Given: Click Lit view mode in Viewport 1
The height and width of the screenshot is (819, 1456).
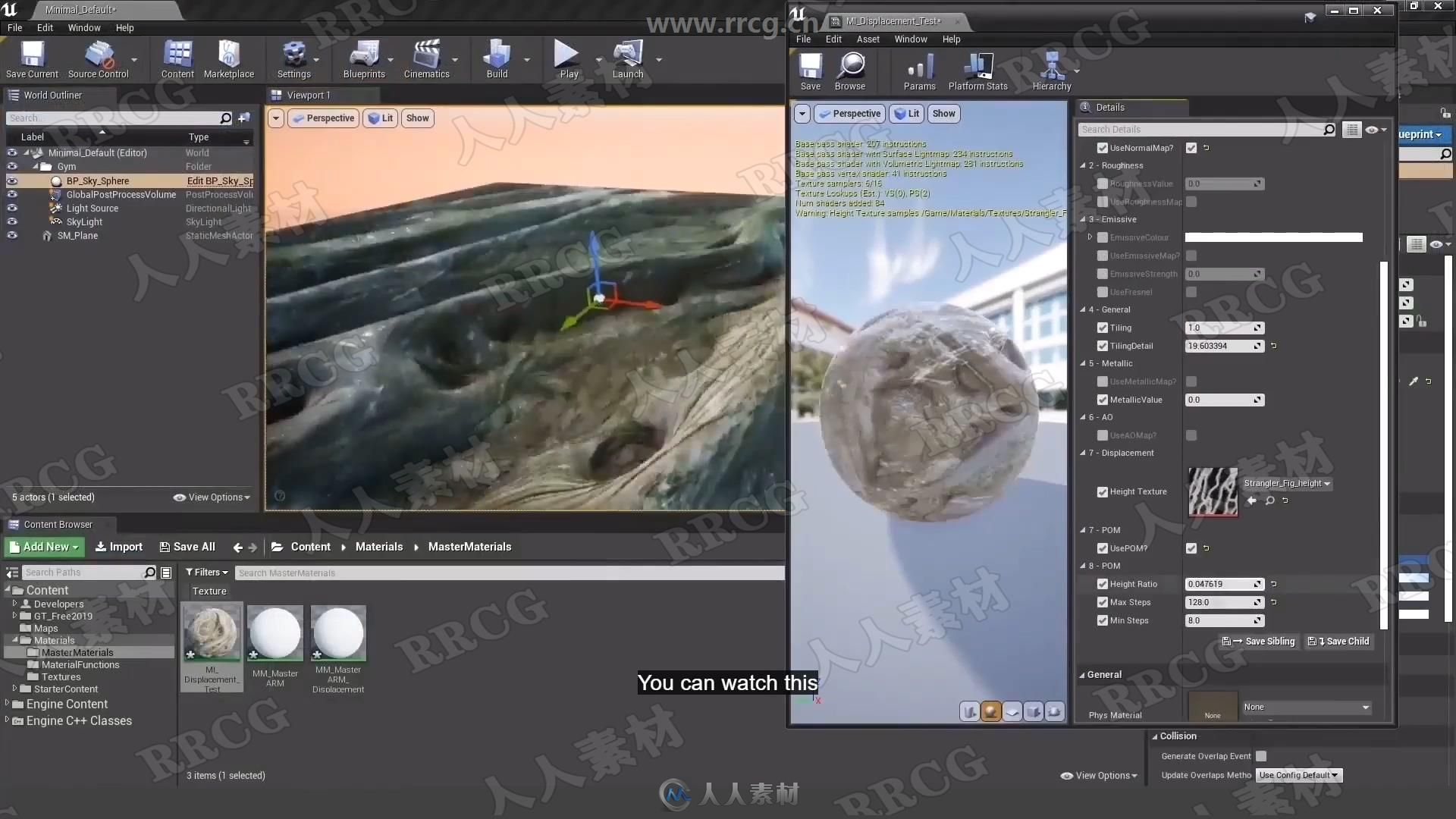Looking at the screenshot, I should [381, 118].
